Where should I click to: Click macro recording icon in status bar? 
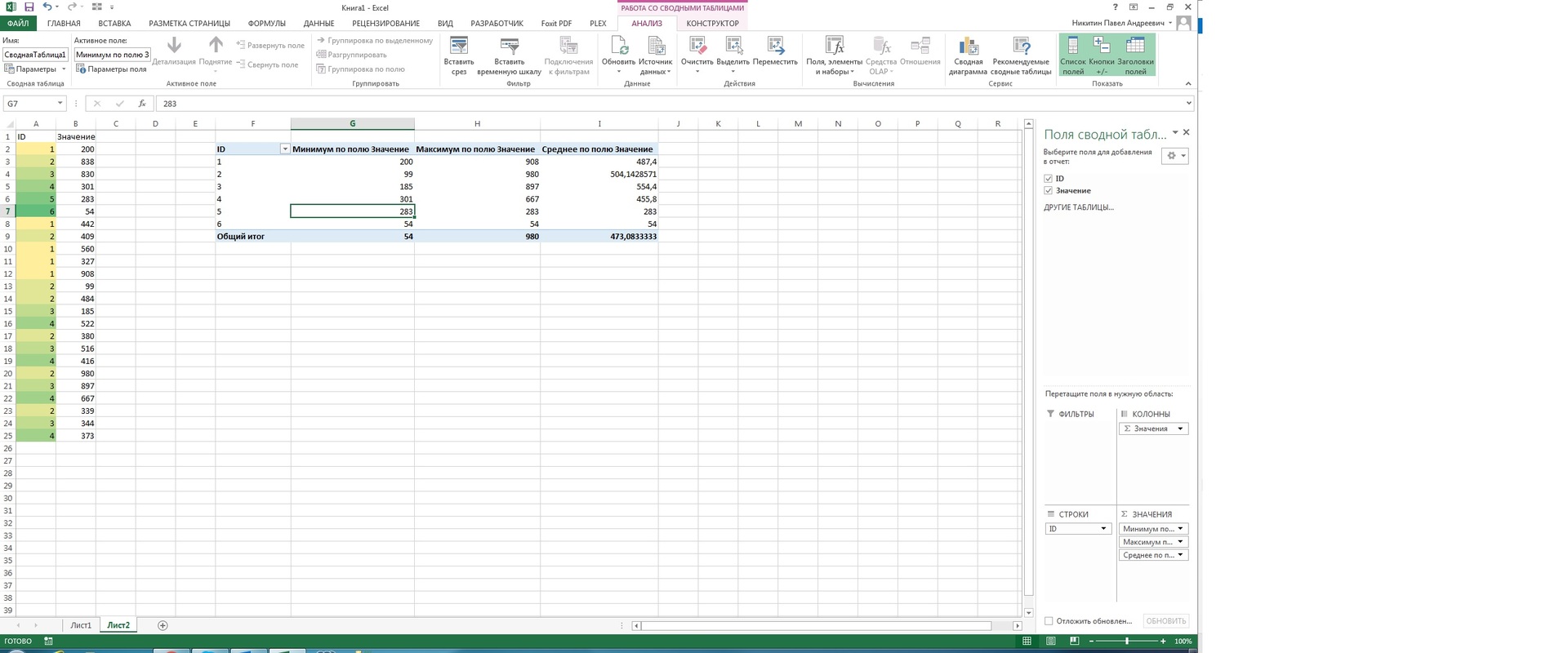tap(48, 642)
